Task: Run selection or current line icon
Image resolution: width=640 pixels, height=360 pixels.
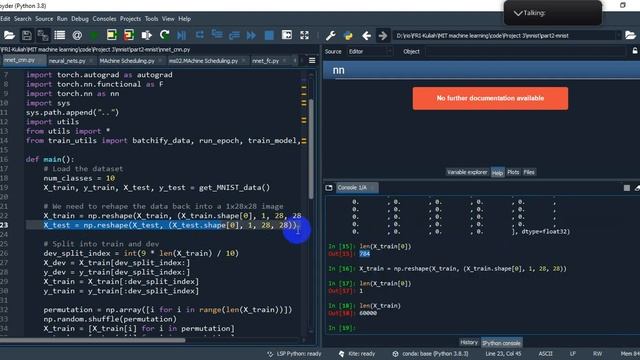Action: [x=146, y=36]
